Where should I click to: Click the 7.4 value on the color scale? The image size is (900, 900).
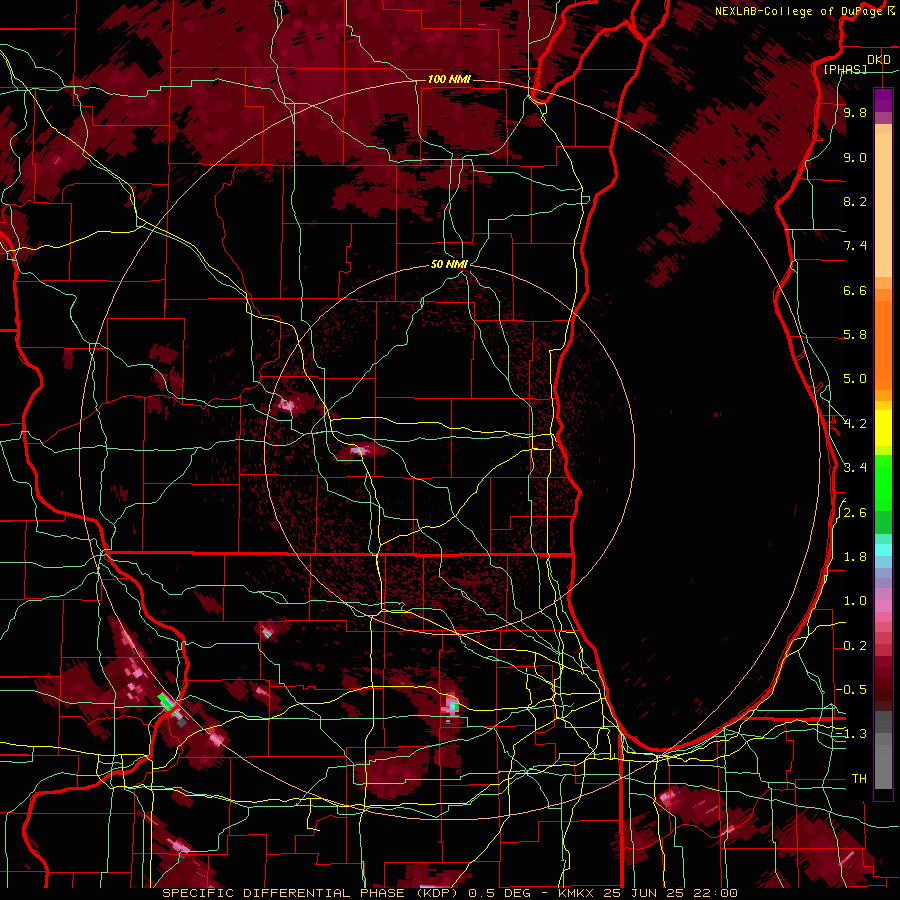(x=855, y=246)
